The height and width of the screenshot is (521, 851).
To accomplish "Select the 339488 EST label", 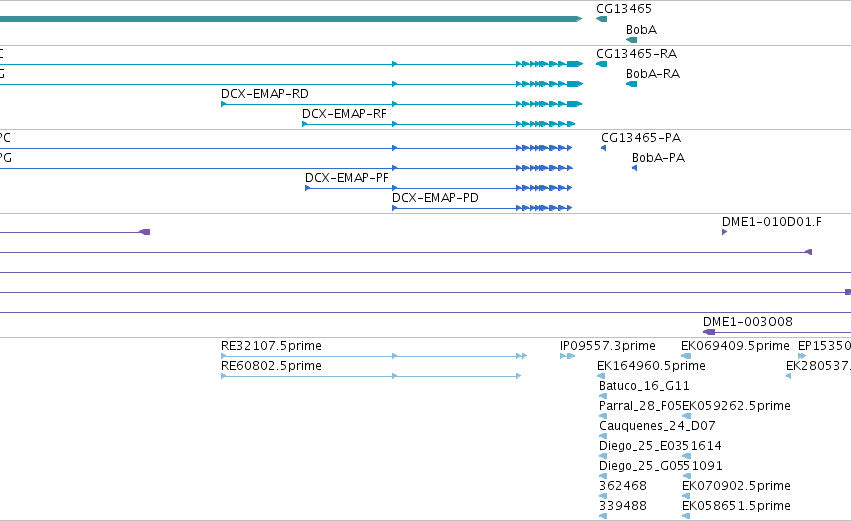I will coord(623,506).
